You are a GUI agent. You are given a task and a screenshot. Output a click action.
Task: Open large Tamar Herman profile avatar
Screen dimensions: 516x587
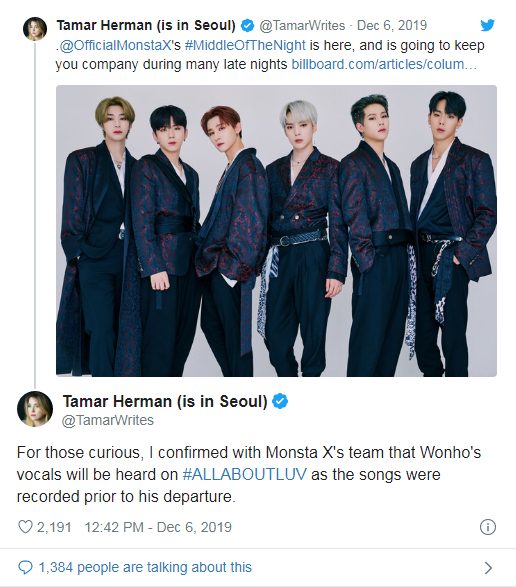pyautogui.click(x=35, y=409)
